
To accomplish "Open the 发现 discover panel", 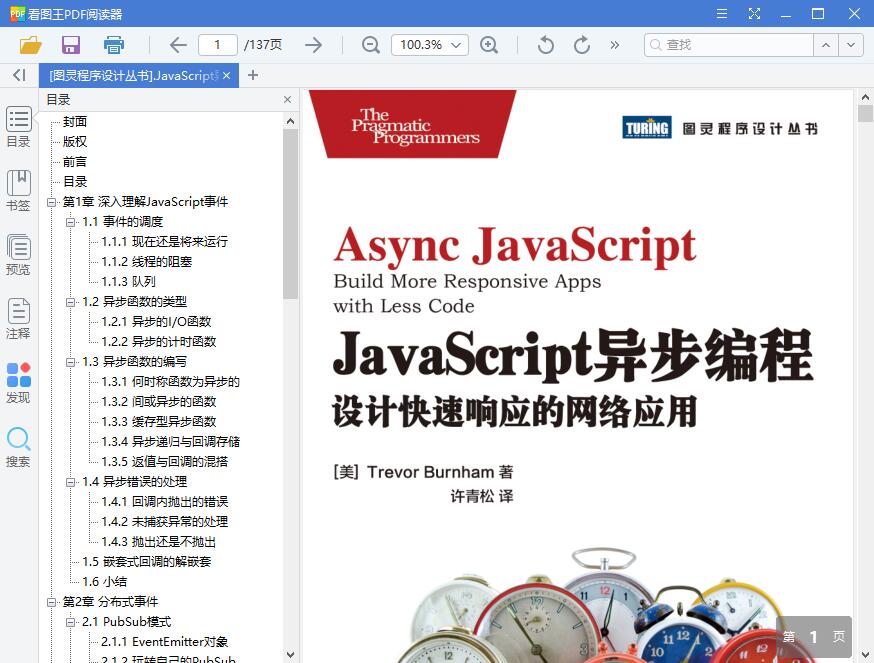I will tap(18, 383).
